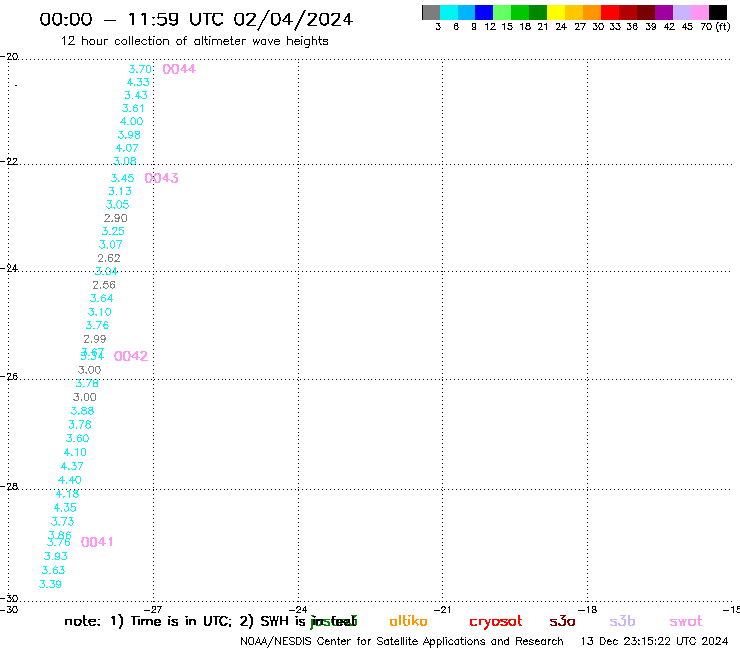
Task: Select the value 3.61
Action: tap(133, 109)
